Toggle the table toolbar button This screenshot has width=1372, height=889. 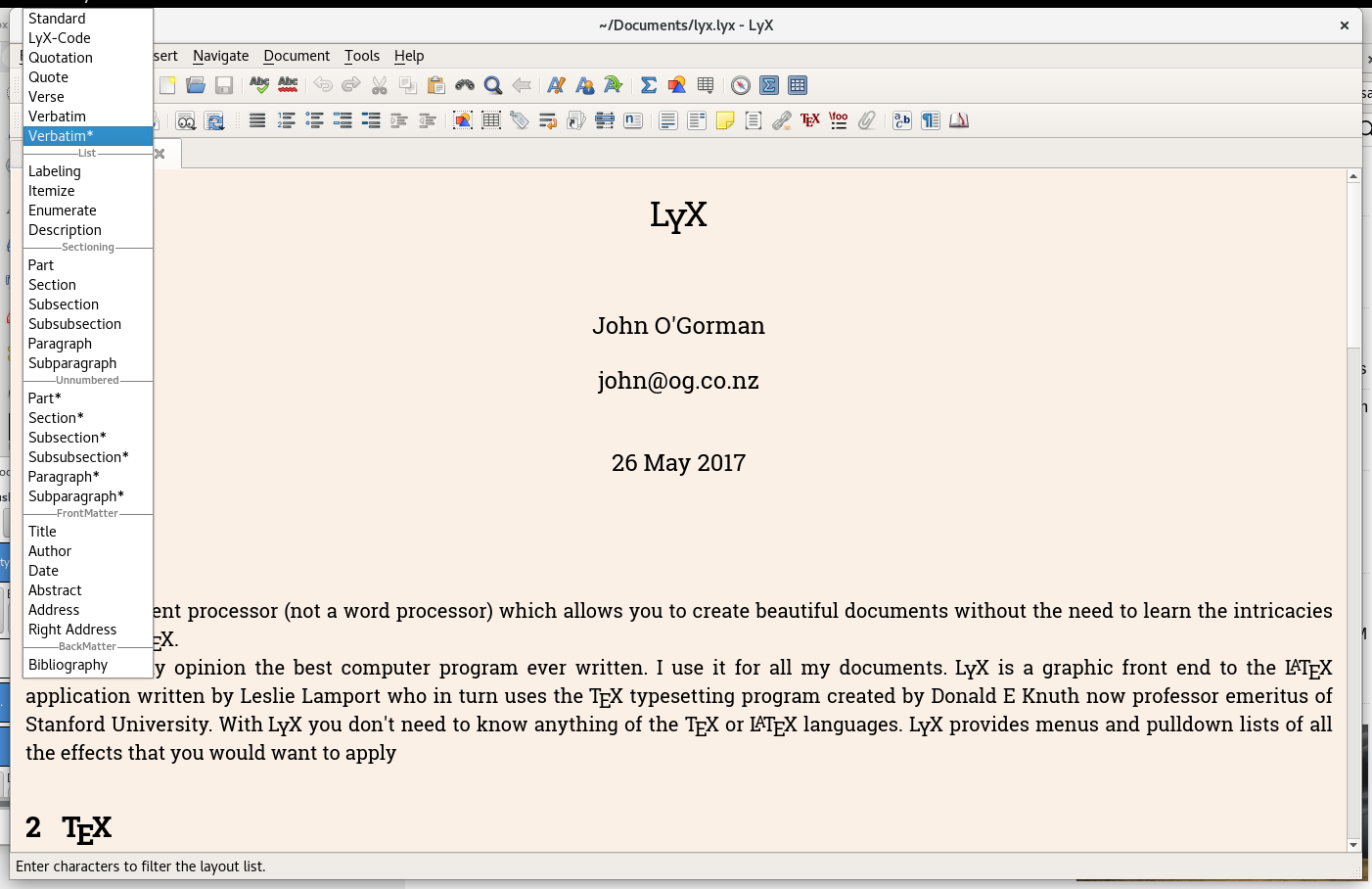798,85
